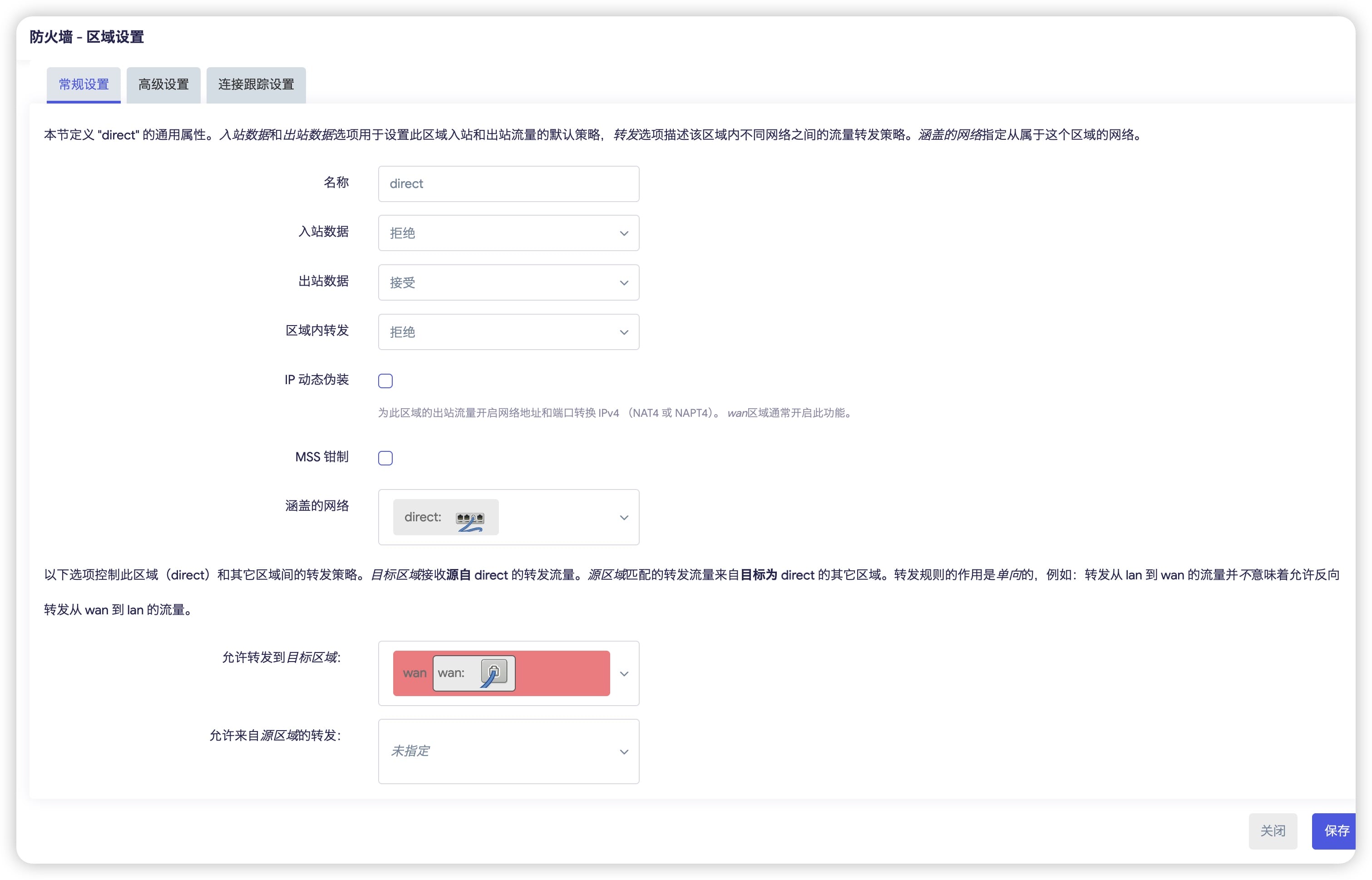Click the 名称 input field showing direct

point(508,183)
